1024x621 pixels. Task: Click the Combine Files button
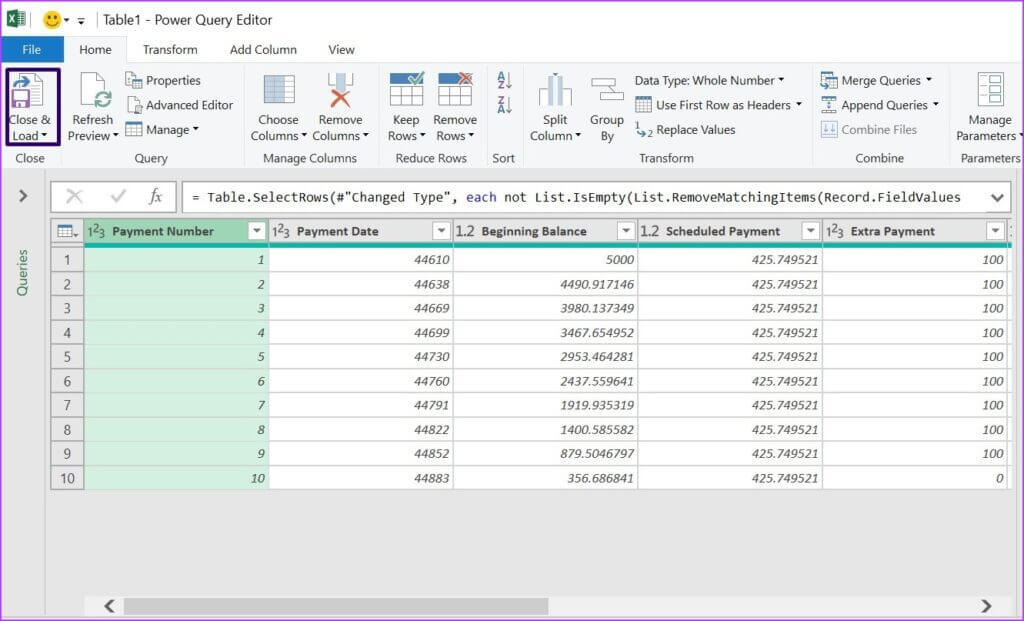(869, 129)
